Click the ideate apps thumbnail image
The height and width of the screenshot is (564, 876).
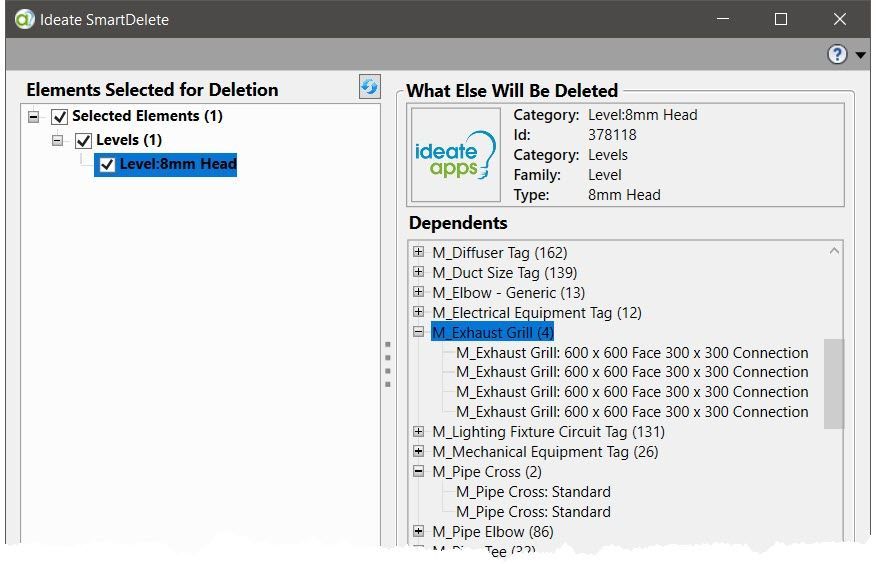coord(456,155)
